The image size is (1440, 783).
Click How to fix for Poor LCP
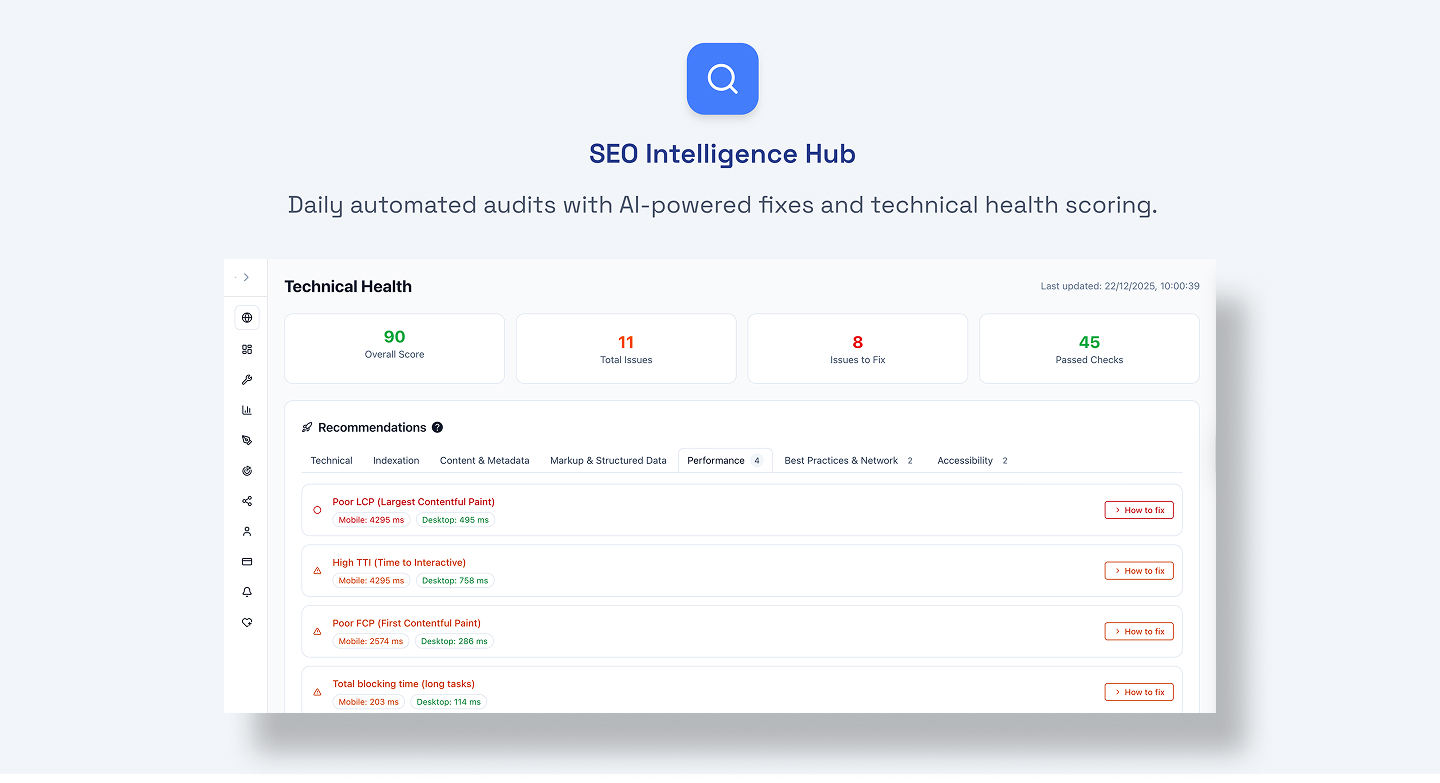[1139, 509]
